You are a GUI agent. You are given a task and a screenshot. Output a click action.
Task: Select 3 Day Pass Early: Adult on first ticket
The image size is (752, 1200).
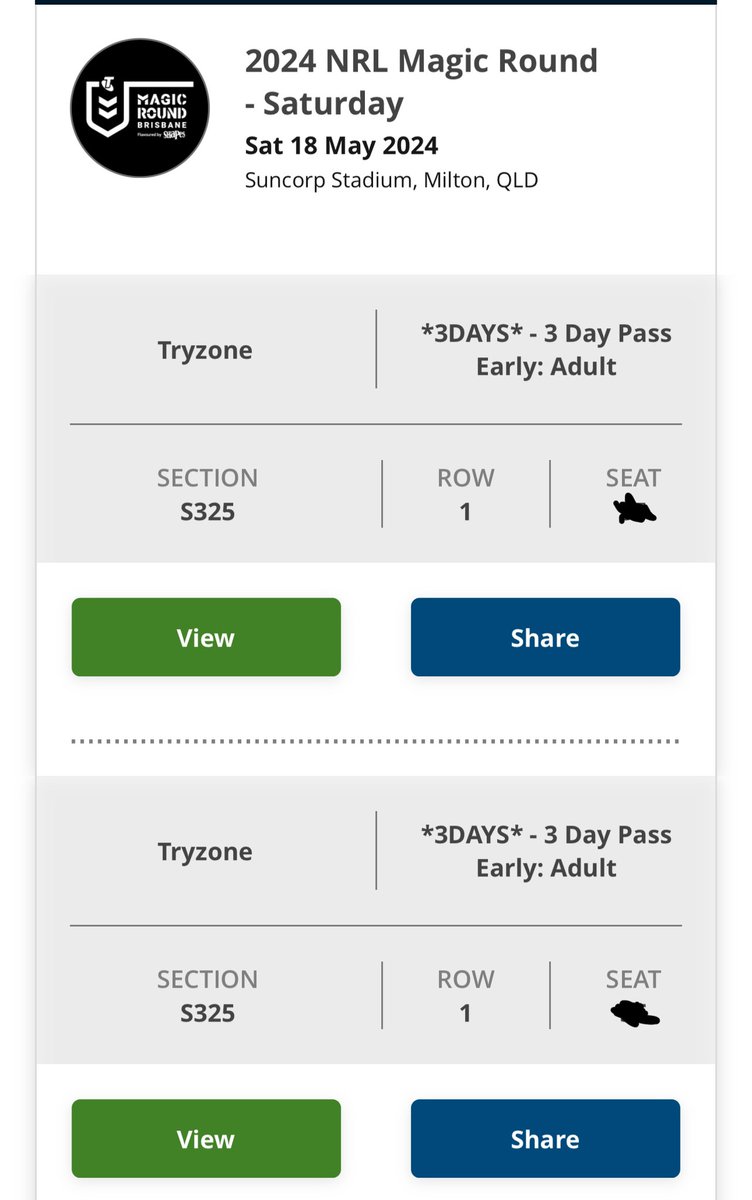[x=546, y=349]
